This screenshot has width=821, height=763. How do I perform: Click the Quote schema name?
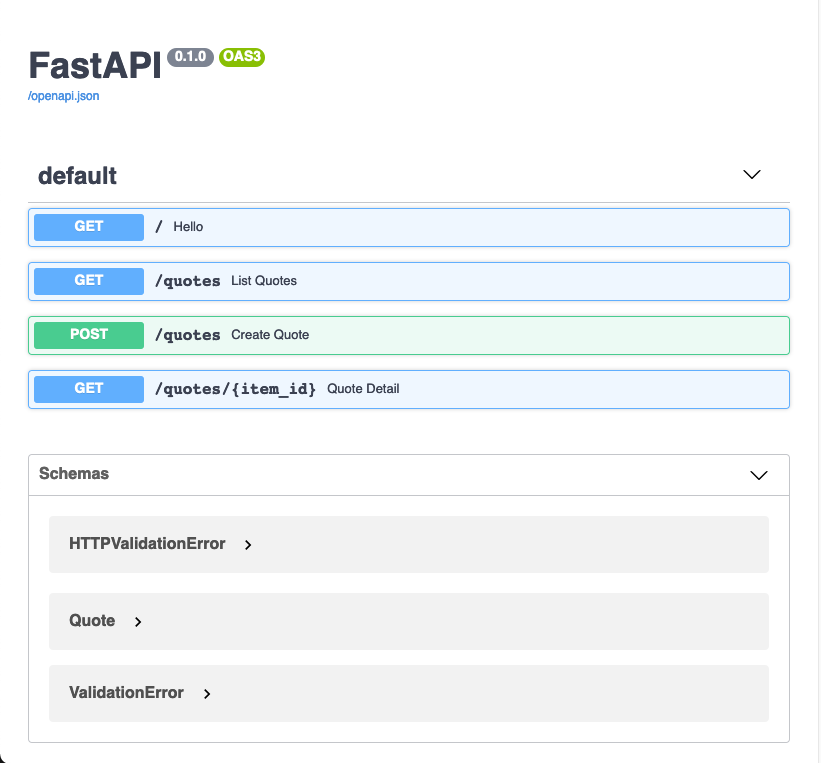(92, 621)
